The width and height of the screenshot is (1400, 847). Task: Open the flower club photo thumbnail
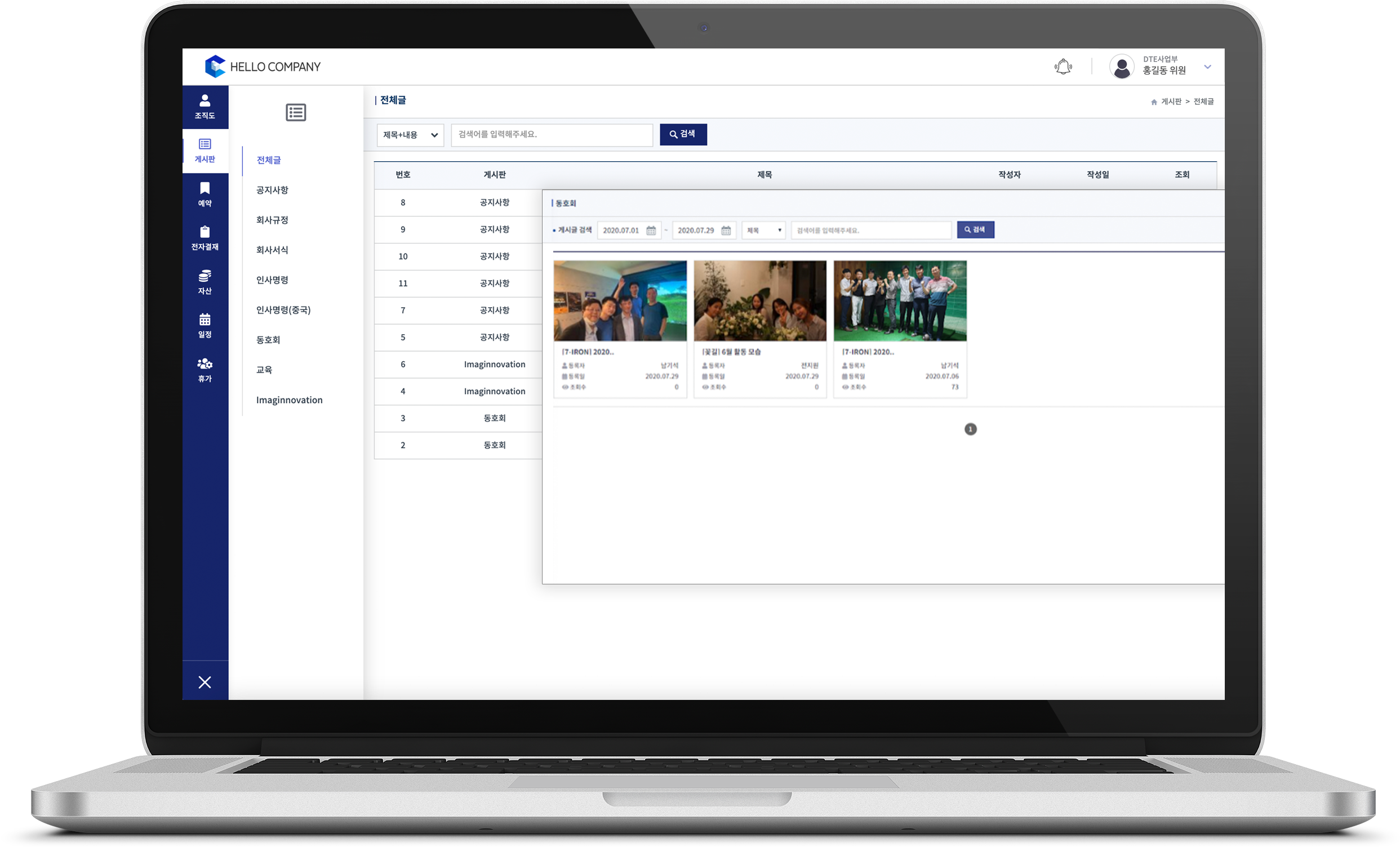tap(759, 301)
